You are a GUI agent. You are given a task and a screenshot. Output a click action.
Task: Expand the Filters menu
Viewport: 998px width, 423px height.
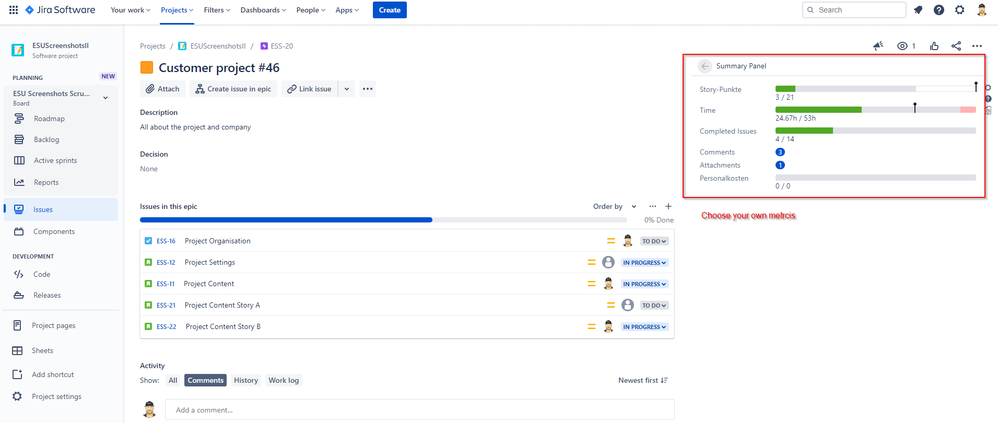click(218, 10)
